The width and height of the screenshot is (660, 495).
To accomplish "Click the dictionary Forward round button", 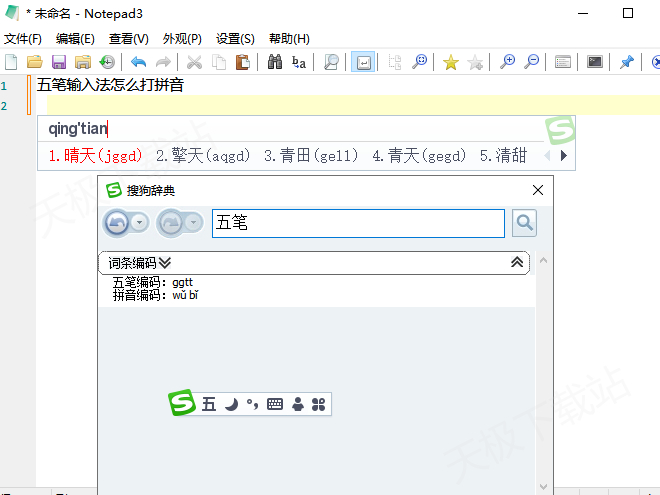I will pos(170,223).
